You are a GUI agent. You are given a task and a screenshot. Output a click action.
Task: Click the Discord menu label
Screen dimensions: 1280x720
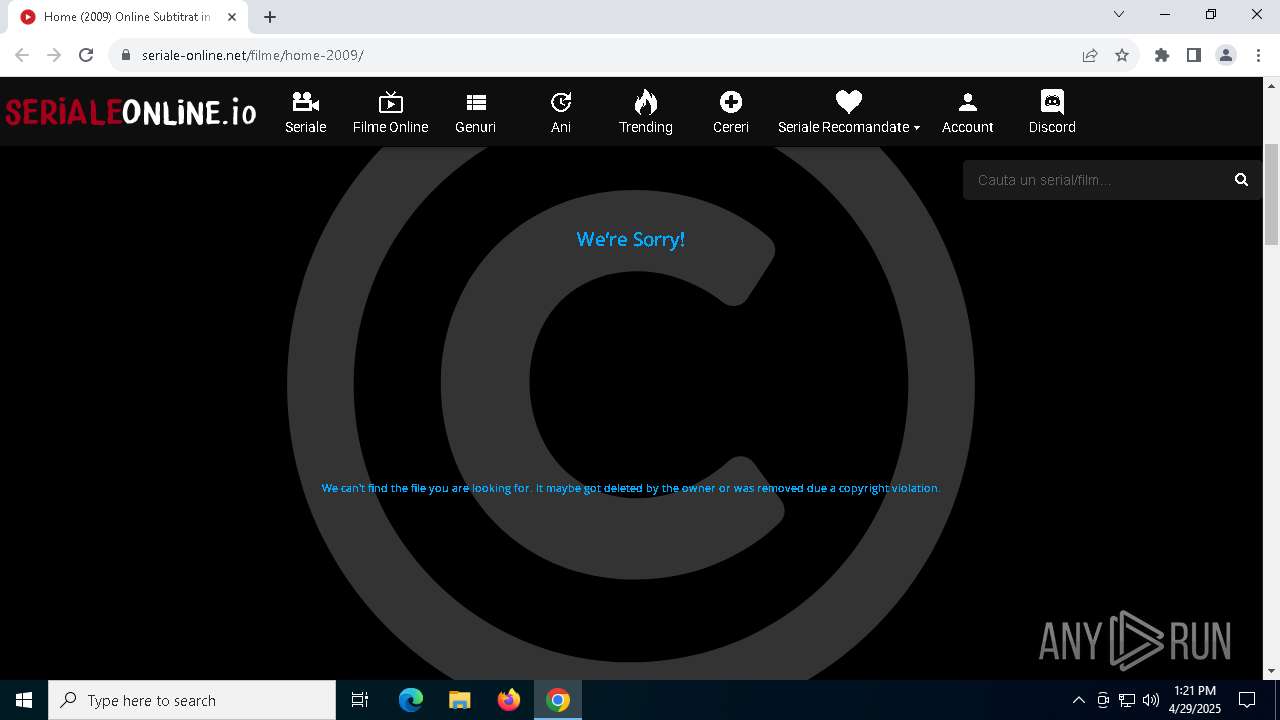[x=1052, y=127]
